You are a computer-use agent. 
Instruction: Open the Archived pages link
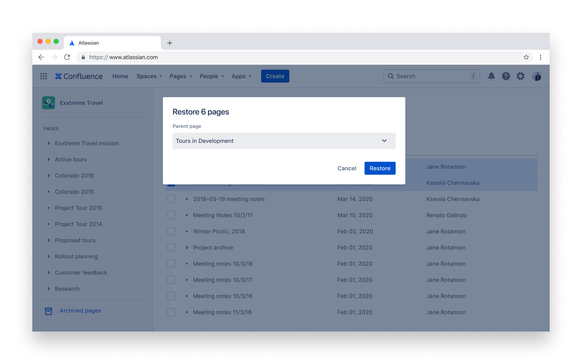(x=80, y=311)
